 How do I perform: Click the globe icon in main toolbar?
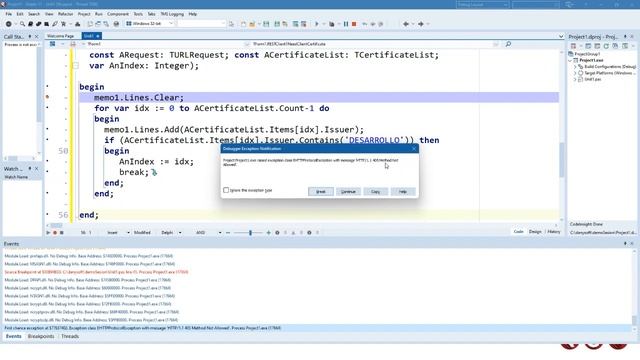(x=116, y=24)
